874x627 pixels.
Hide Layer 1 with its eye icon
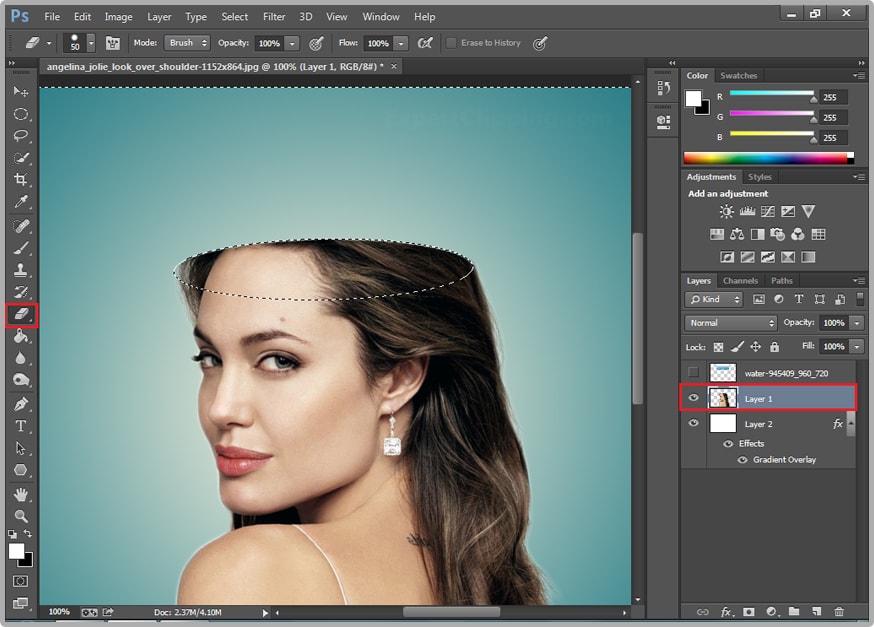click(x=693, y=398)
